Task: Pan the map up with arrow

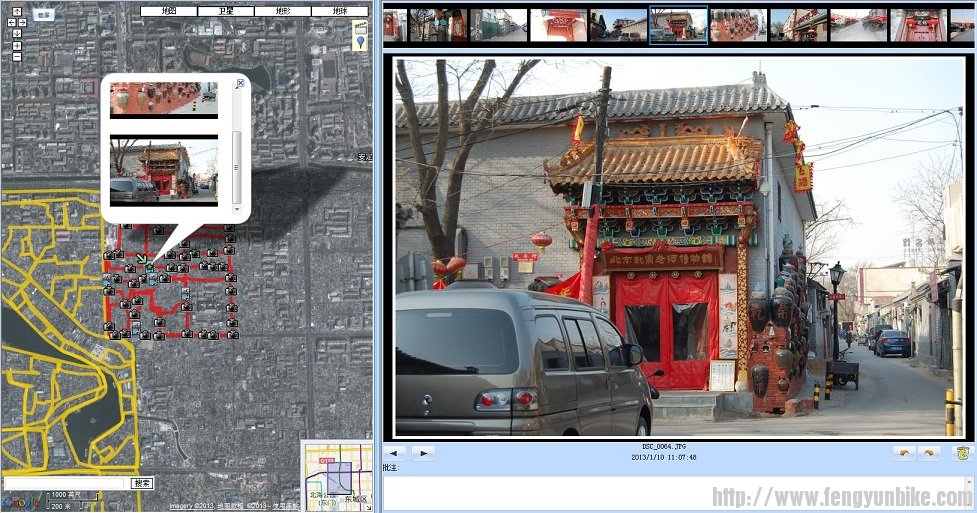Action: pyautogui.click(x=16, y=11)
